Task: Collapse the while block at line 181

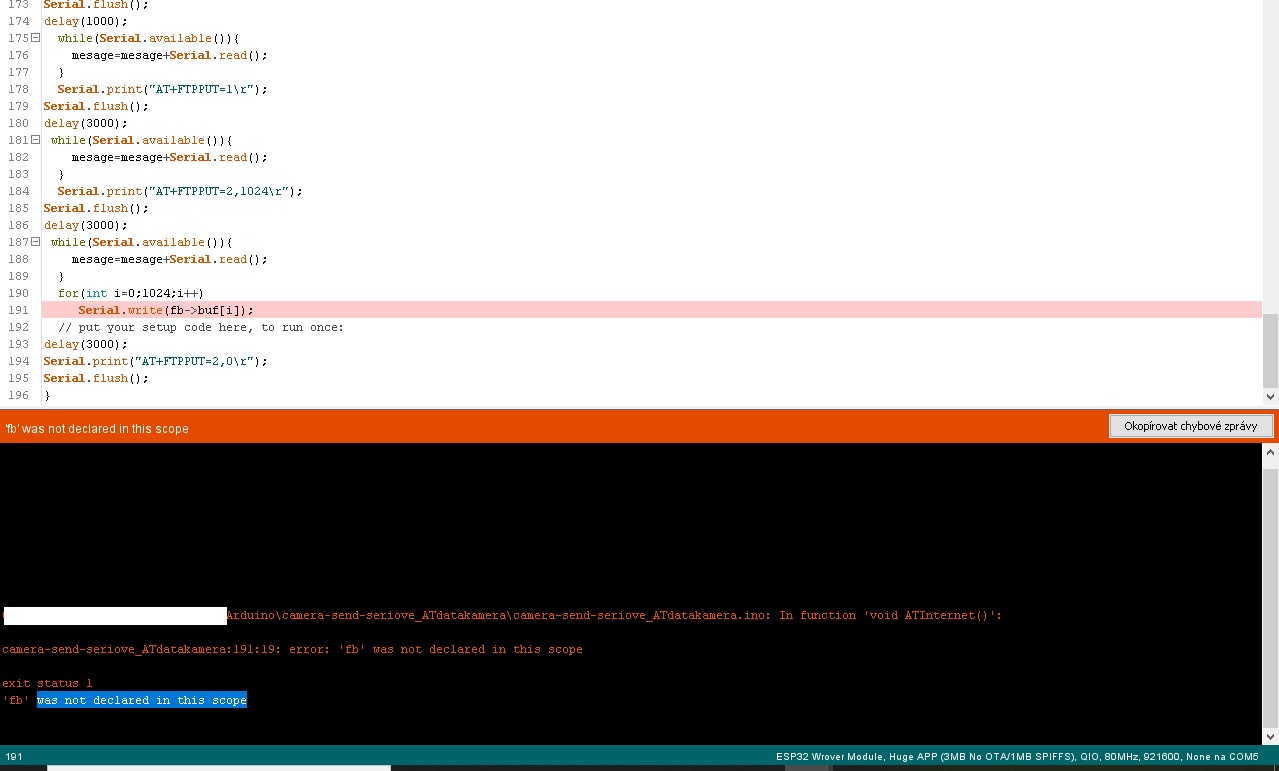Action: [x=36, y=140]
